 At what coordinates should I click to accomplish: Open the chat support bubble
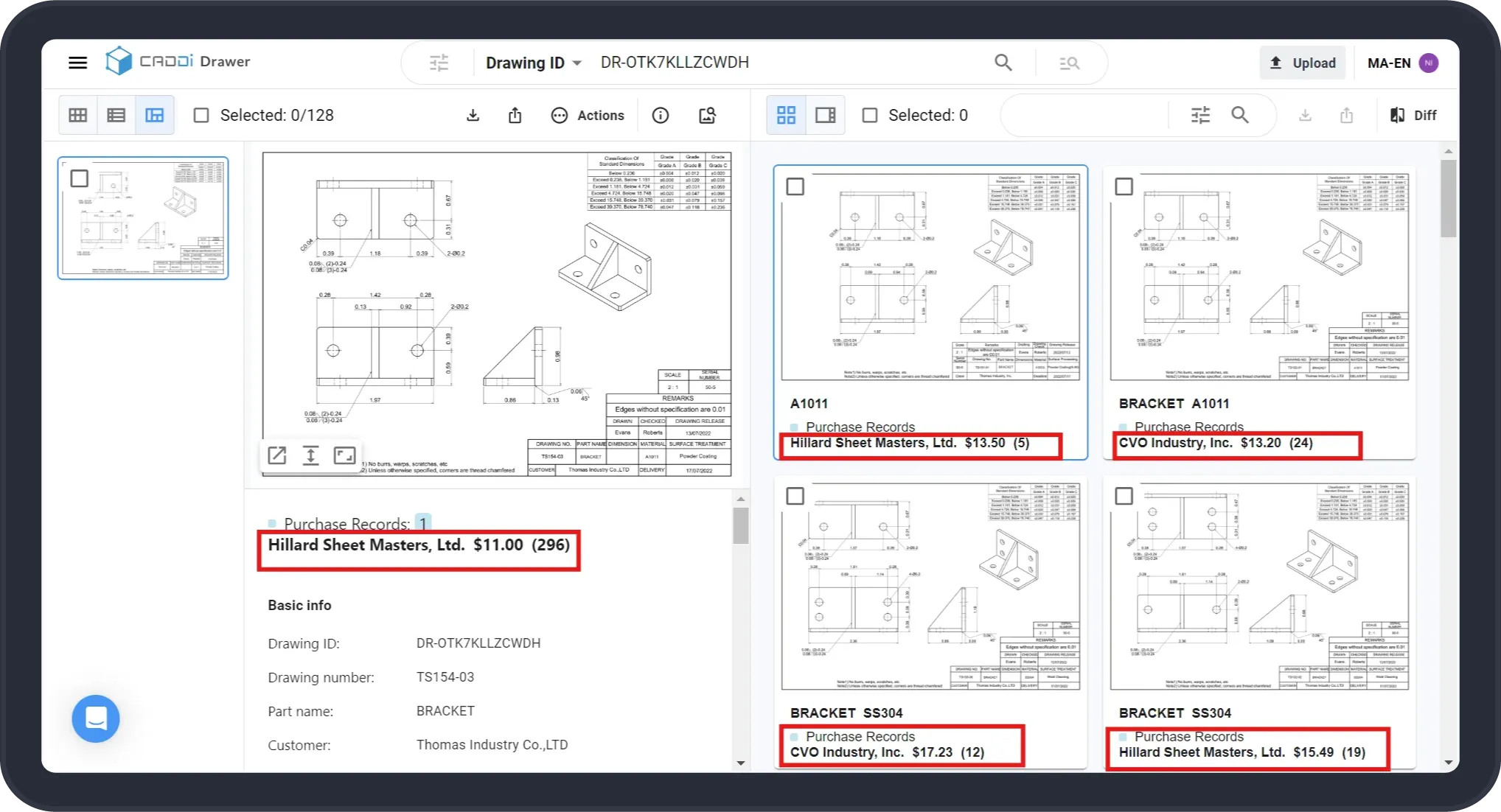[96, 718]
